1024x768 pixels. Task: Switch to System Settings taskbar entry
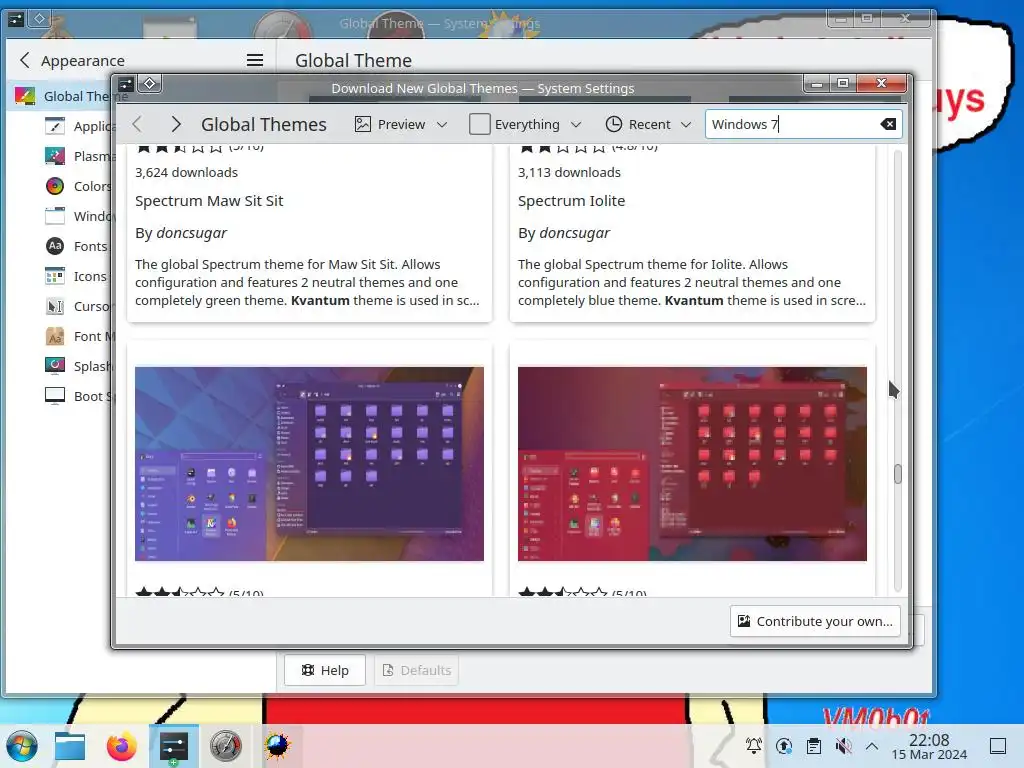click(173, 746)
